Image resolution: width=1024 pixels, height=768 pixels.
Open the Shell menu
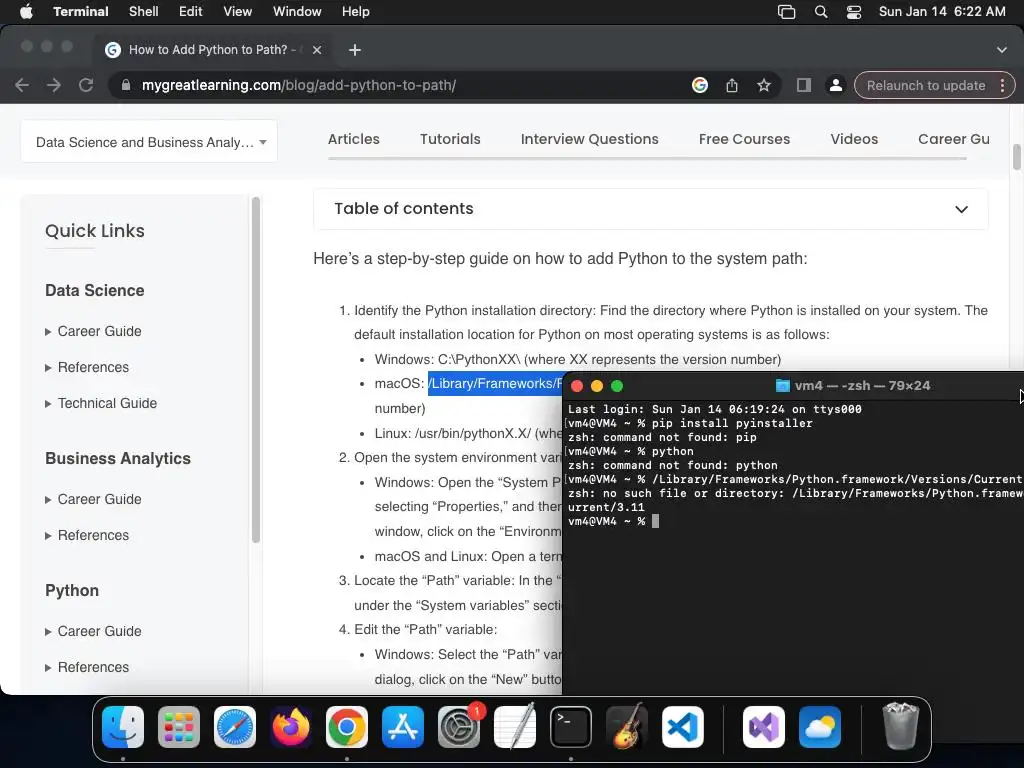coord(144,12)
